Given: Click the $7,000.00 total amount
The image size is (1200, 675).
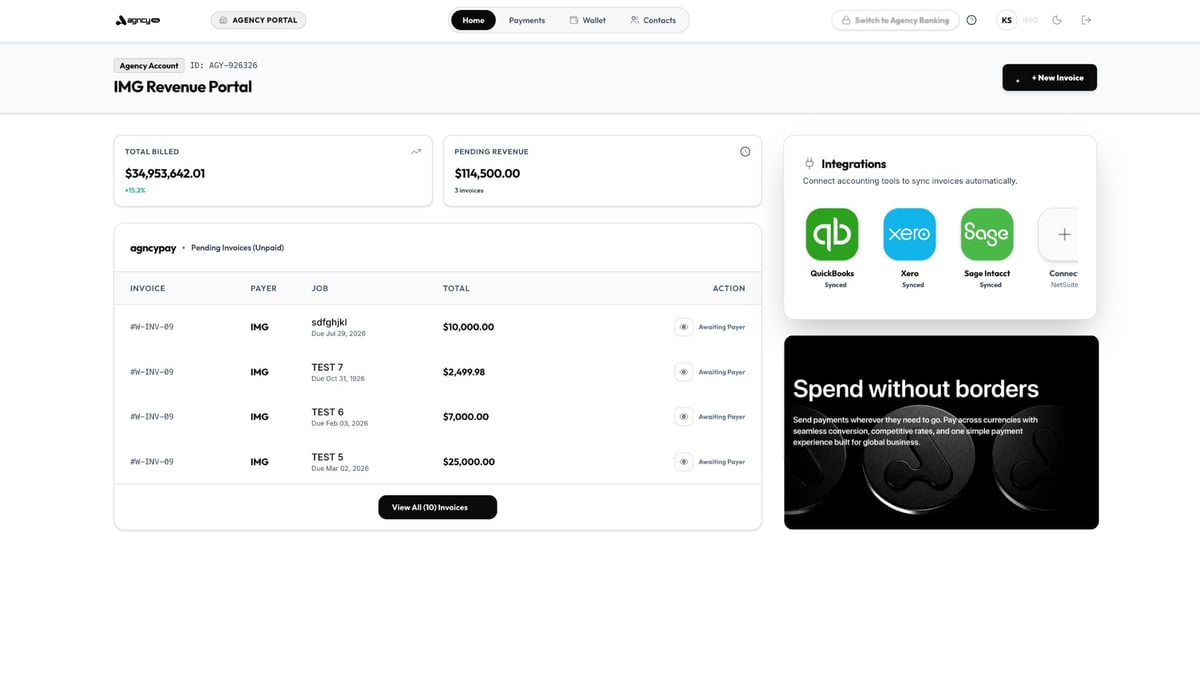Looking at the screenshot, I should pos(466,417).
